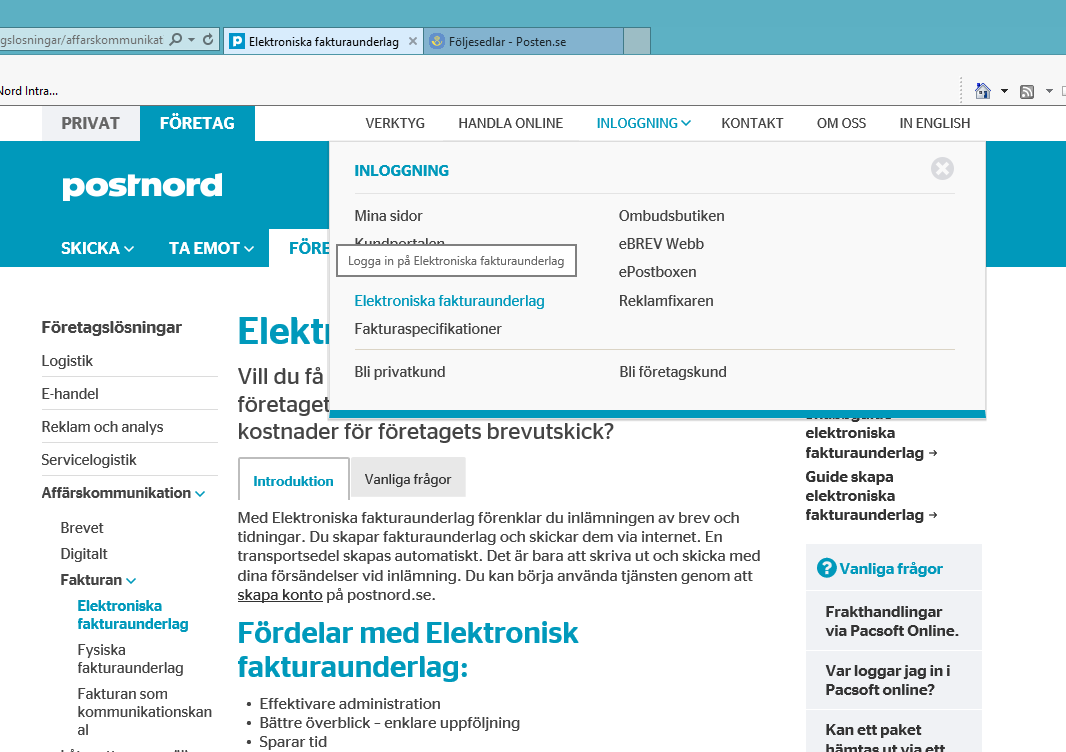Switch to the PRIVAT section tab
This screenshot has width=1066, height=752.
[90, 123]
